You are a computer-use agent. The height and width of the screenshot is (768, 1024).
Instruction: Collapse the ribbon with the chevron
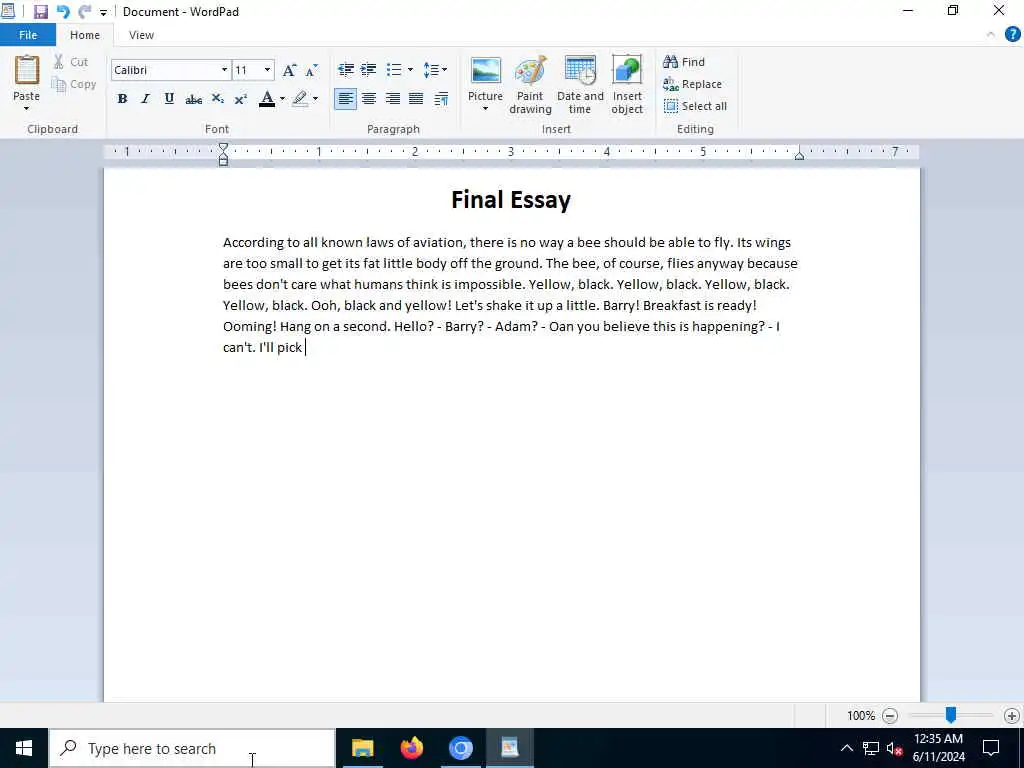991,35
